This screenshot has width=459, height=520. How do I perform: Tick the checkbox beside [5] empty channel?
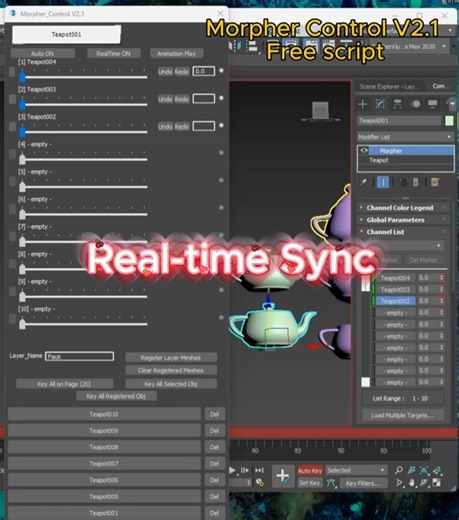pyautogui.click(x=12, y=182)
